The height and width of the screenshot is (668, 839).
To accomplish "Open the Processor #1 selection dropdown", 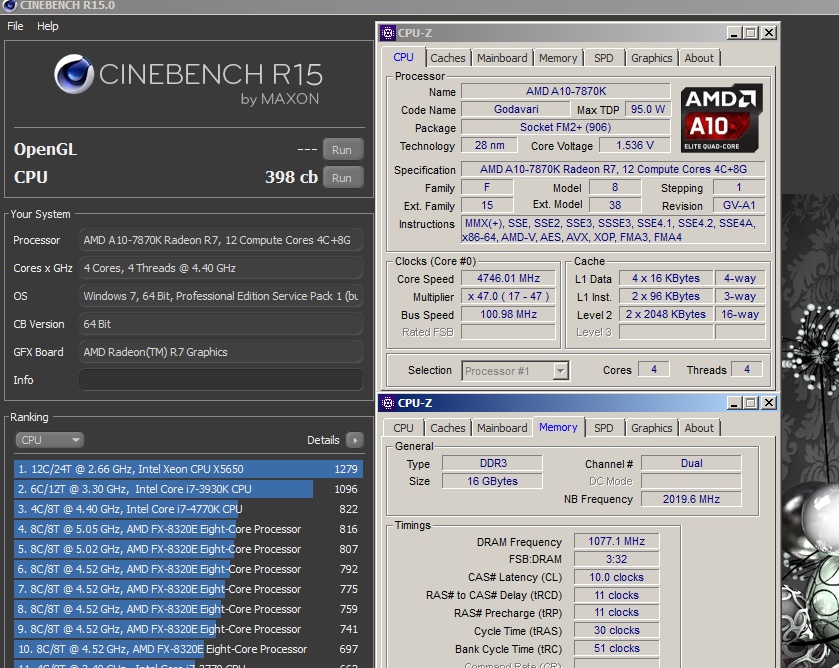I will tap(515, 371).
